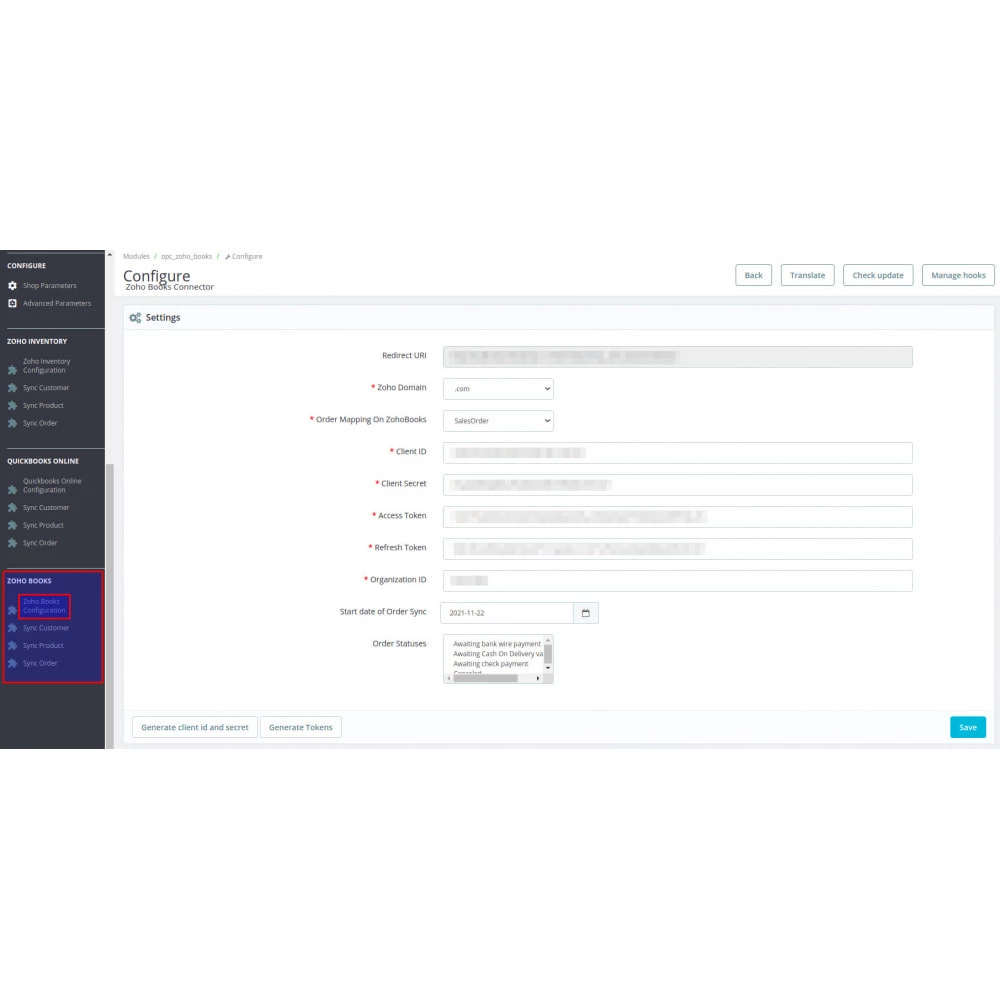Image resolution: width=1000 pixels, height=1000 pixels.
Task: Click the Redirect URI field
Action: (677, 357)
